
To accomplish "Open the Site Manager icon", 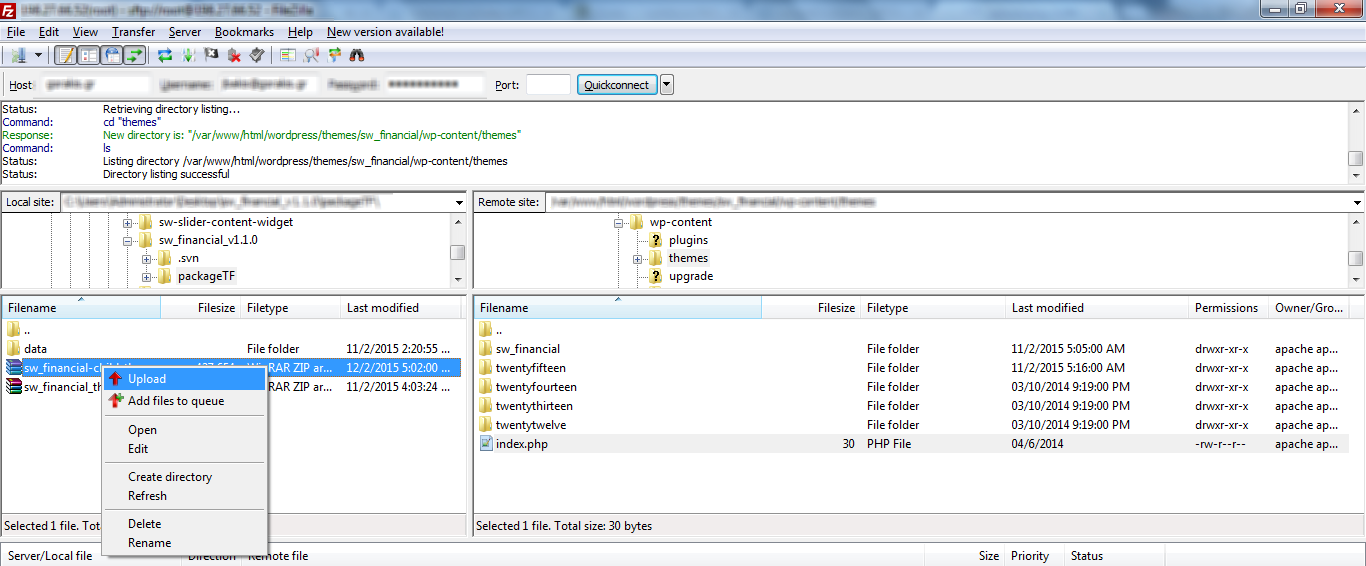I will [x=18, y=55].
